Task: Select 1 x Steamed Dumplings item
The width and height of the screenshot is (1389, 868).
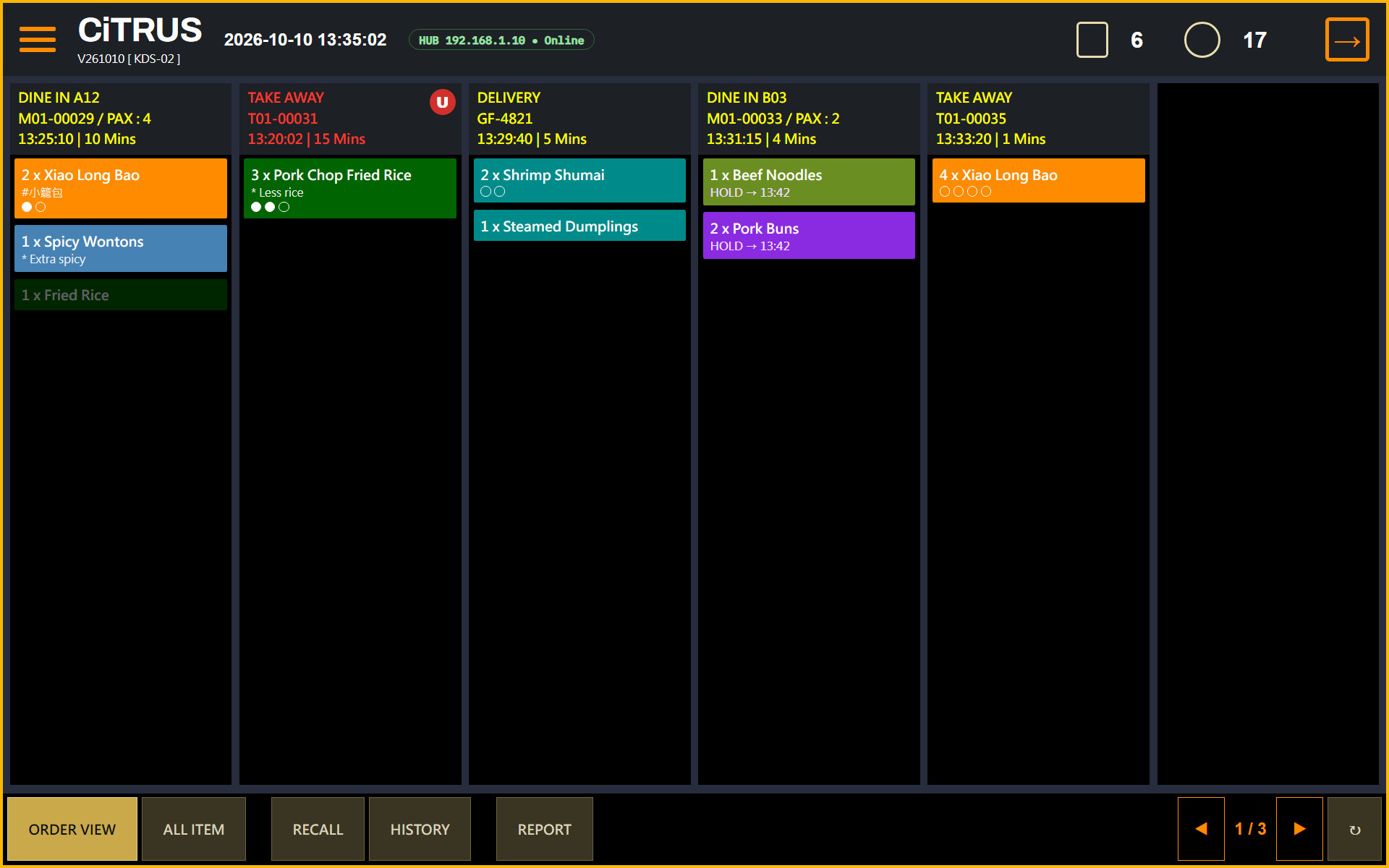Action: tap(579, 226)
